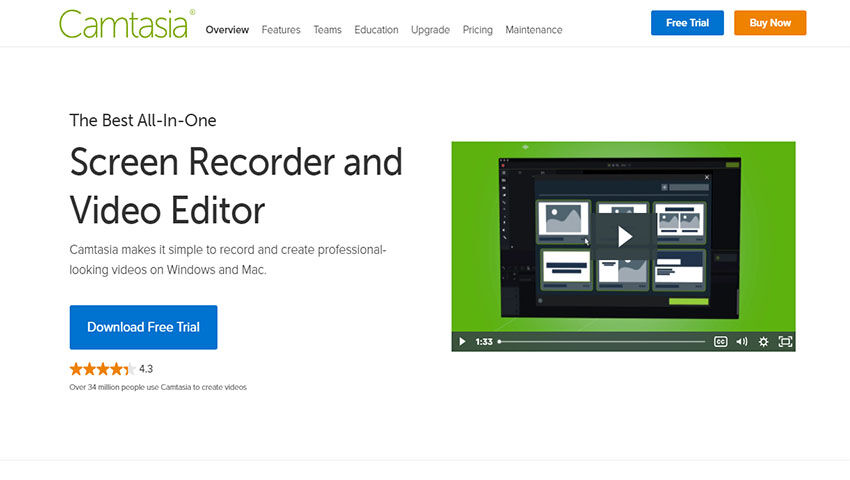
Task: Open the Teams nav link
Action: pos(327,30)
